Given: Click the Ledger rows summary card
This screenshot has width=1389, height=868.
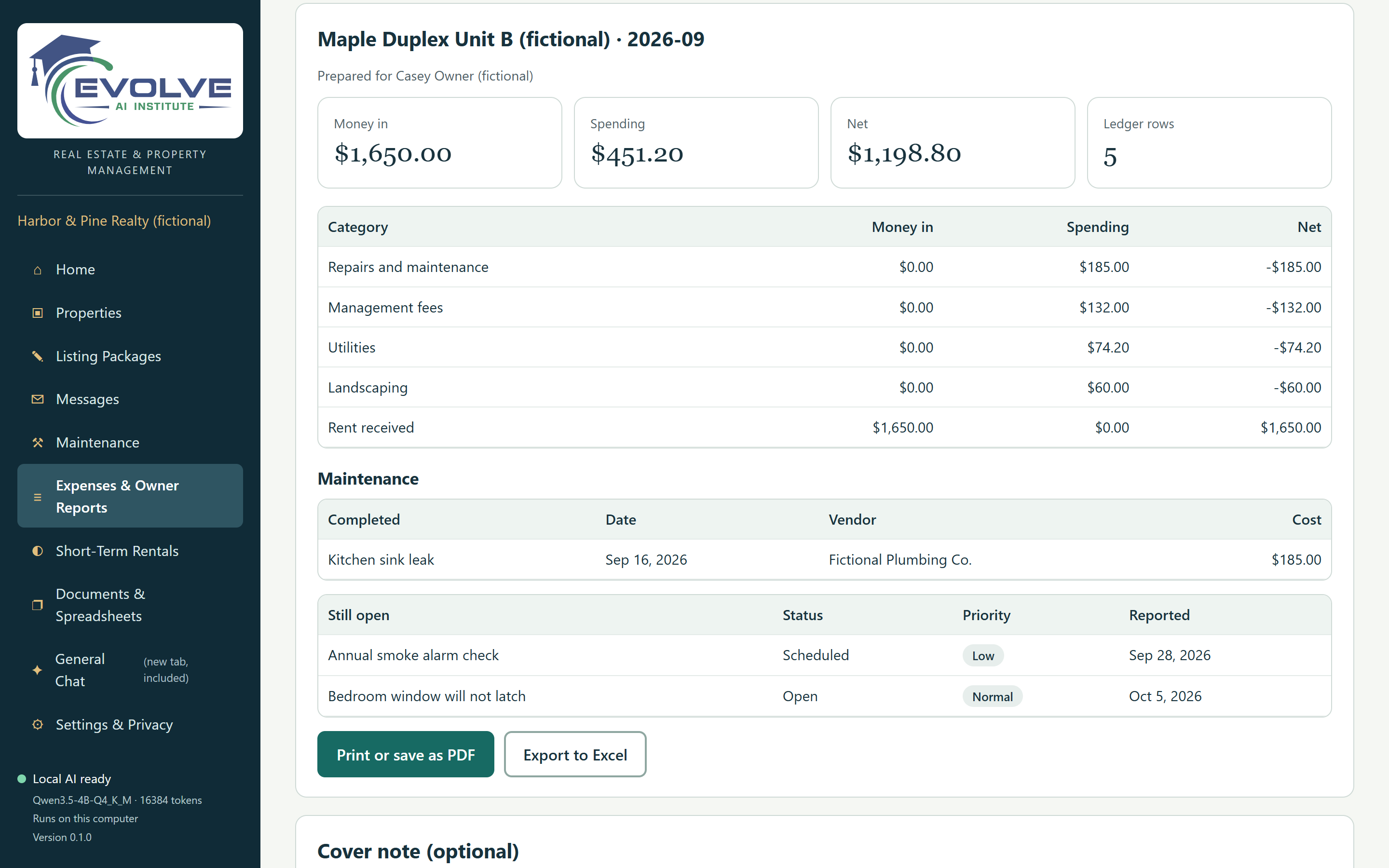Looking at the screenshot, I should (1210, 142).
